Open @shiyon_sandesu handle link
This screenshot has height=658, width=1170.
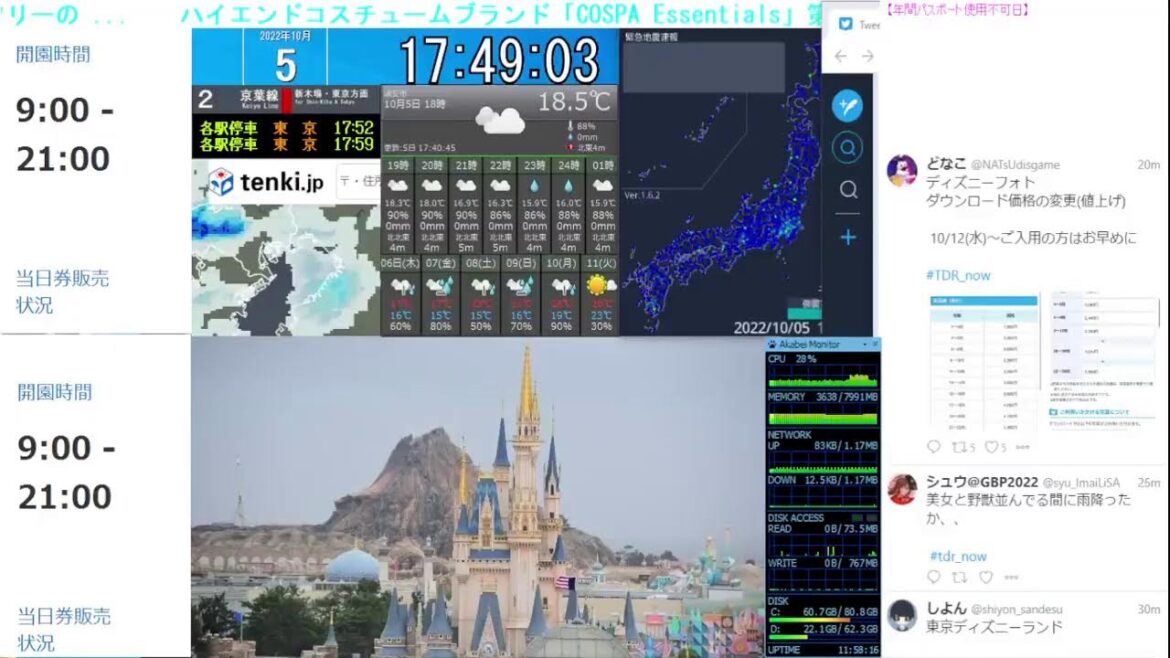(x=1016, y=610)
